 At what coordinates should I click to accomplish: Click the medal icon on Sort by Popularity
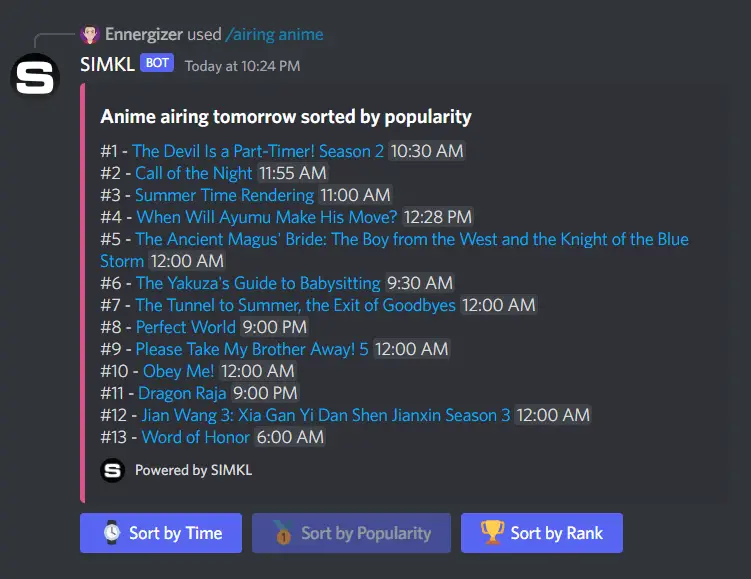pyautogui.click(x=283, y=533)
